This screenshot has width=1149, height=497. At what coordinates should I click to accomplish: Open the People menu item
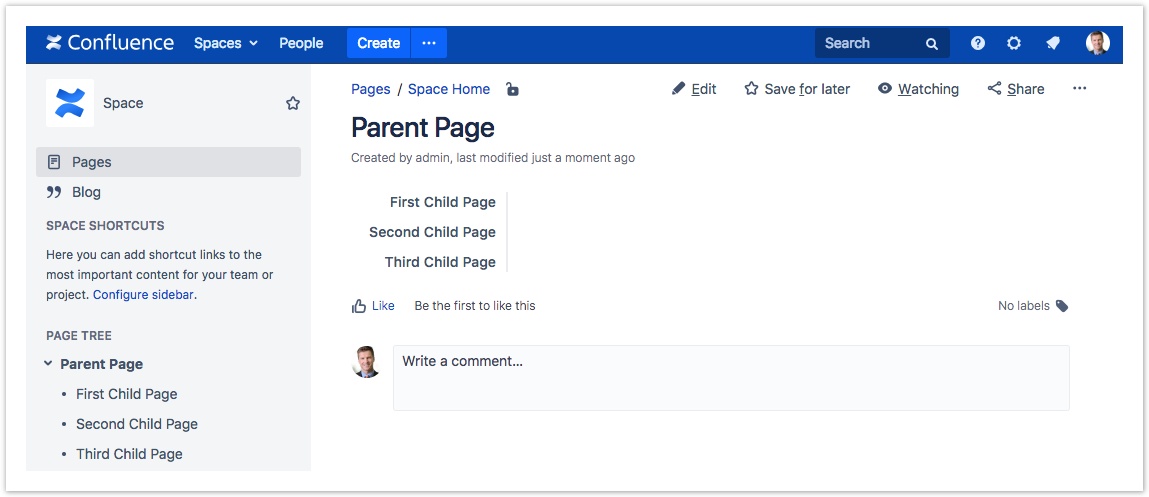coord(301,43)
